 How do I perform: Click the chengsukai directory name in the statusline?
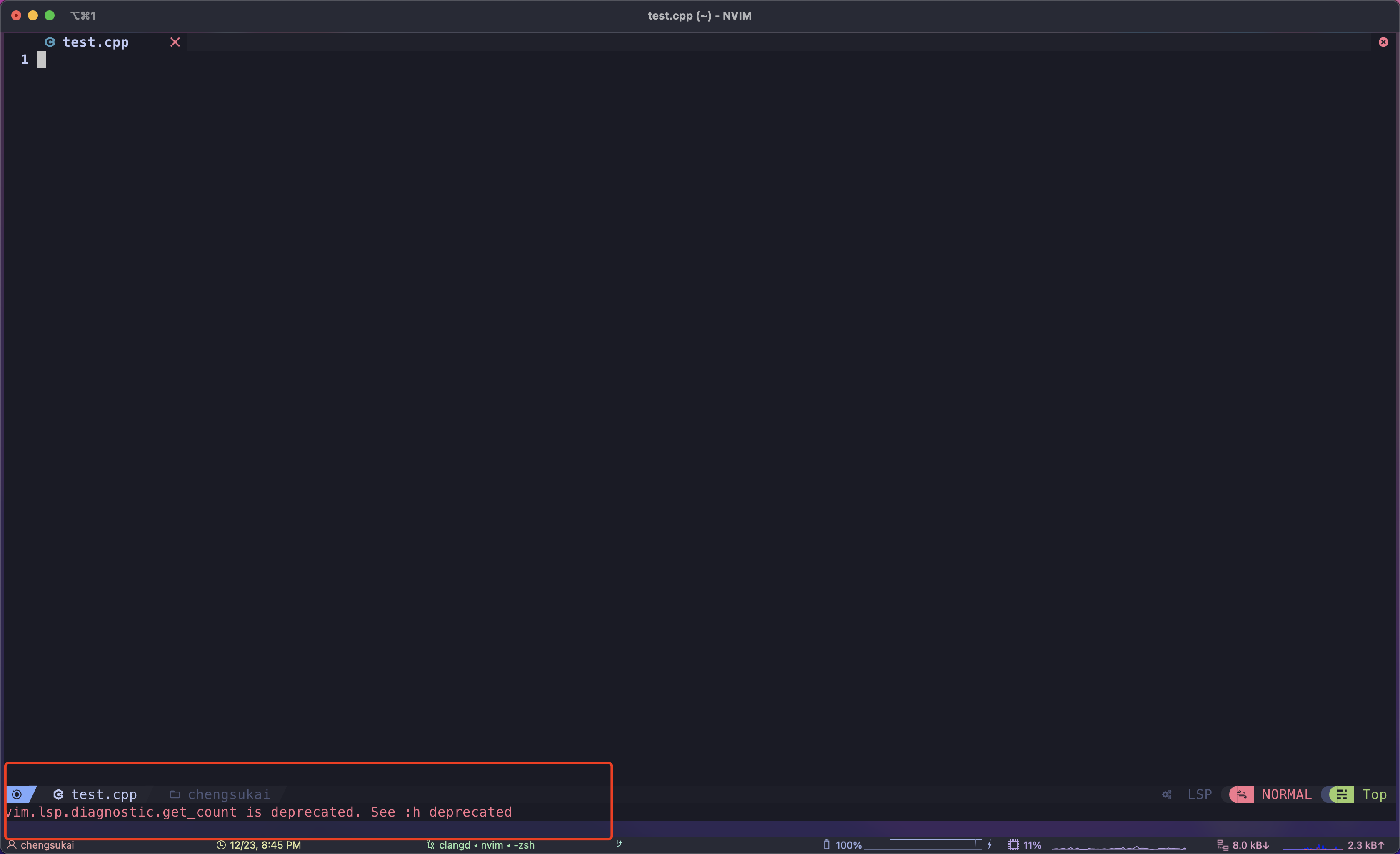click(x=229, y=794)
